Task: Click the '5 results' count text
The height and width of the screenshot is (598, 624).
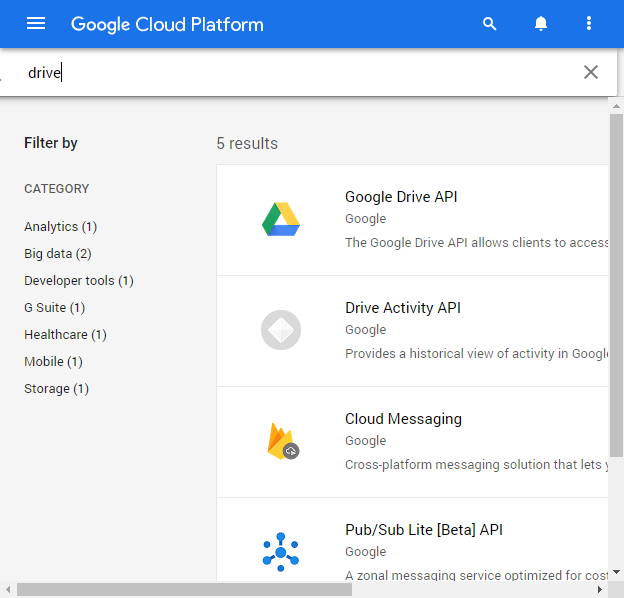Action: (x=247, y=144)
